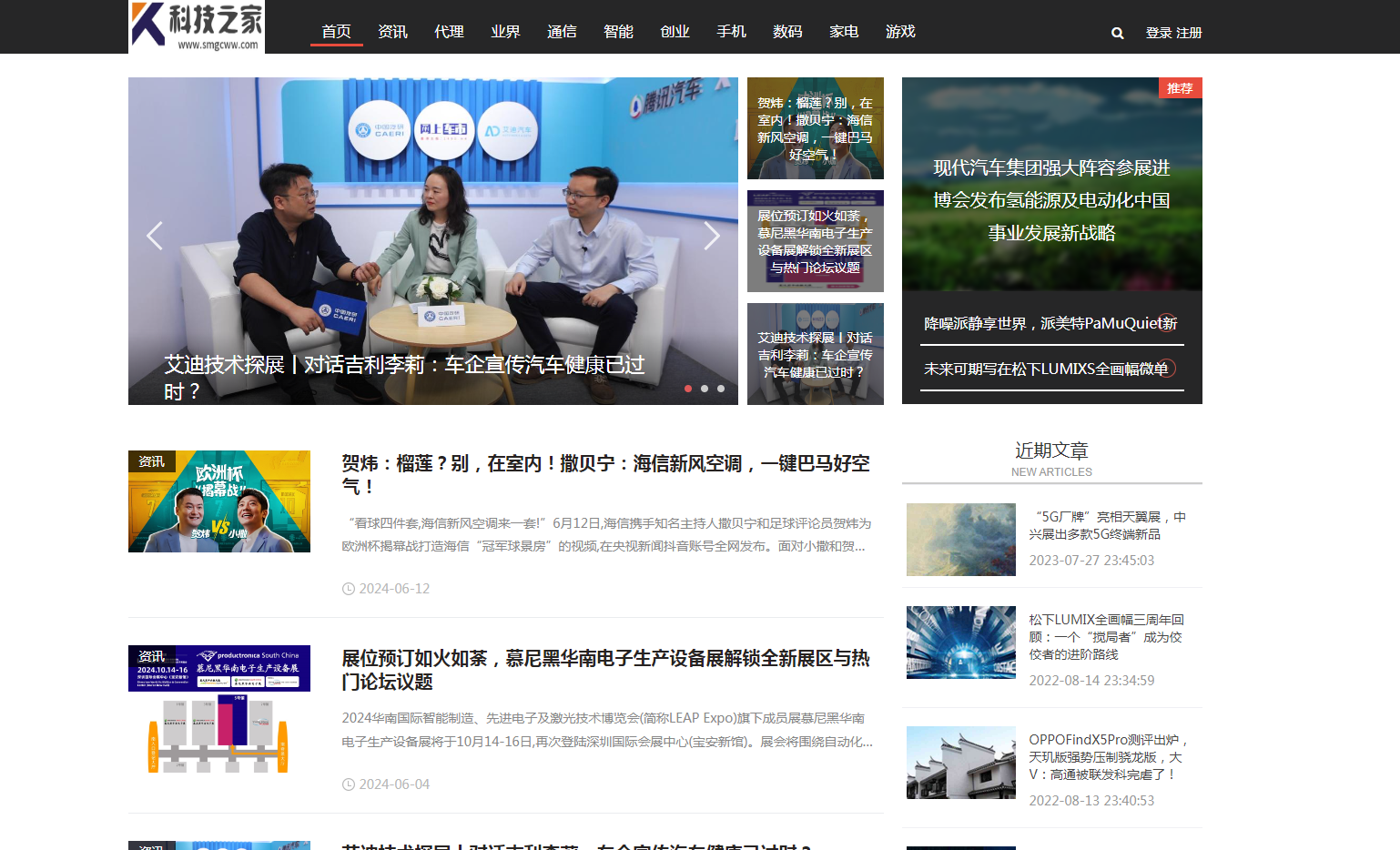This screenshot has width=1400, height=850.
Task: Open headline 贺炜：榴莲？别，在室内！撒贝宁
Action: click(606, 475)
